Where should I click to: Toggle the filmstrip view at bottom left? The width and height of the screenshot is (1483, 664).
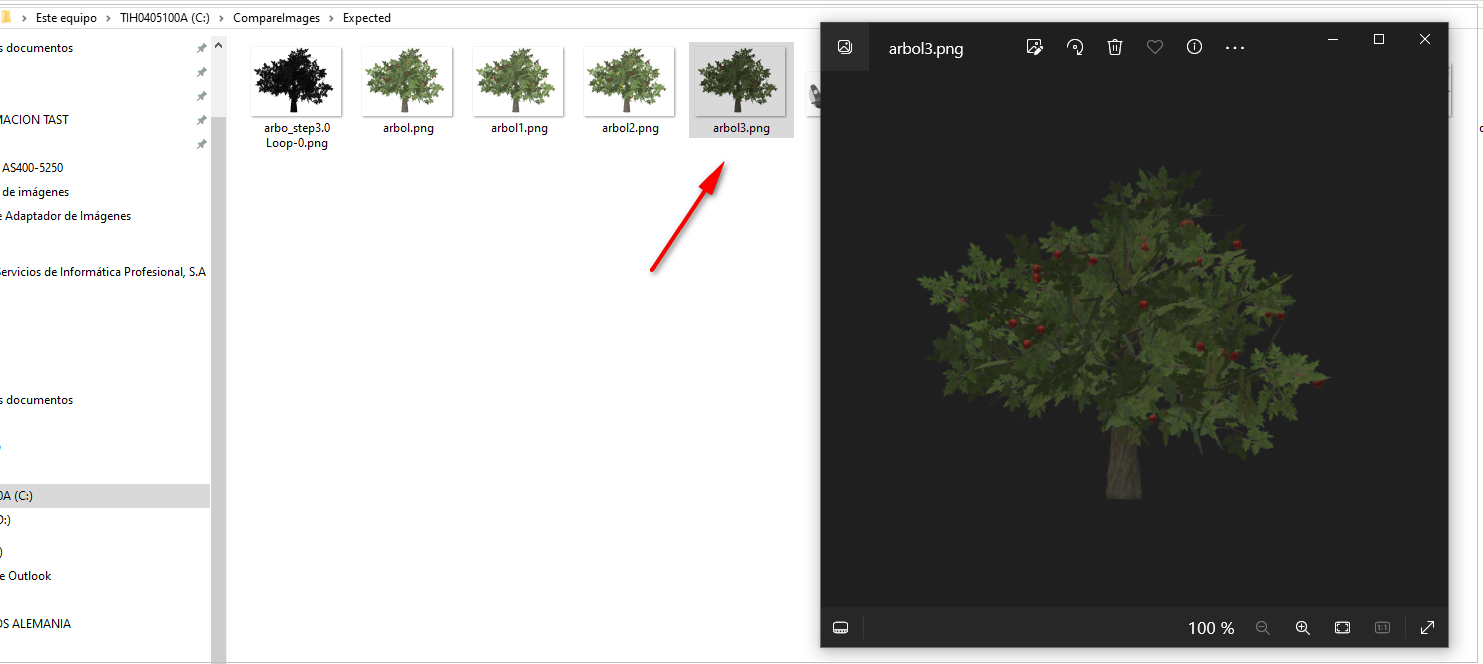pyautogui.click(x=841, y=628)
